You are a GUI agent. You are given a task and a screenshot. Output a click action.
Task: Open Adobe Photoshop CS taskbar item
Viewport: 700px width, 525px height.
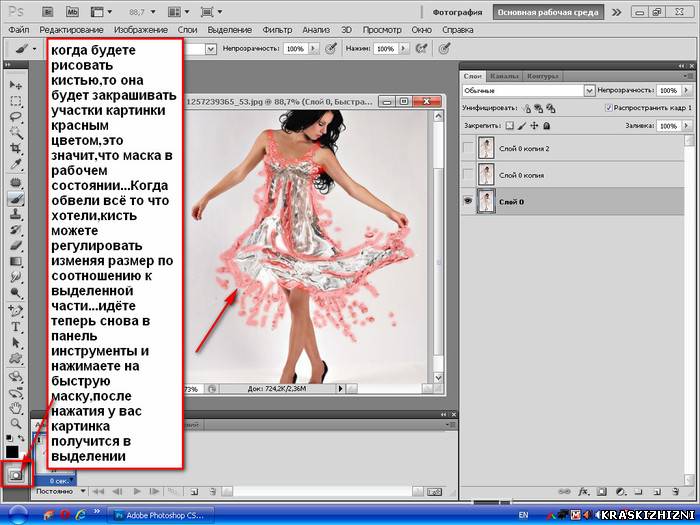tap(161, 515)
